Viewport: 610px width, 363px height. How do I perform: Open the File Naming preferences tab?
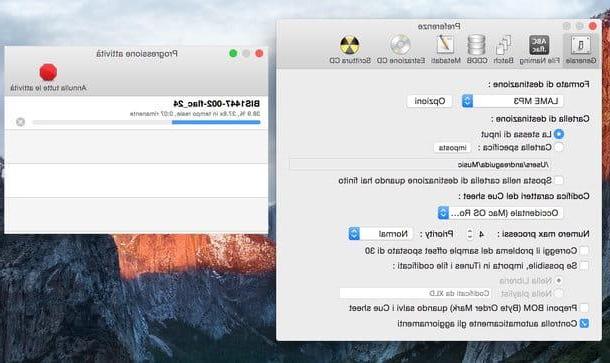pos(539,50)
